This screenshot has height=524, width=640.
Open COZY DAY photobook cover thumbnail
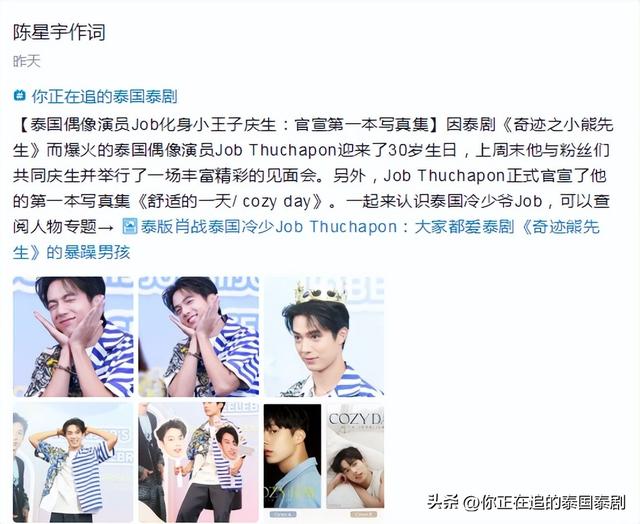point(355,456)
